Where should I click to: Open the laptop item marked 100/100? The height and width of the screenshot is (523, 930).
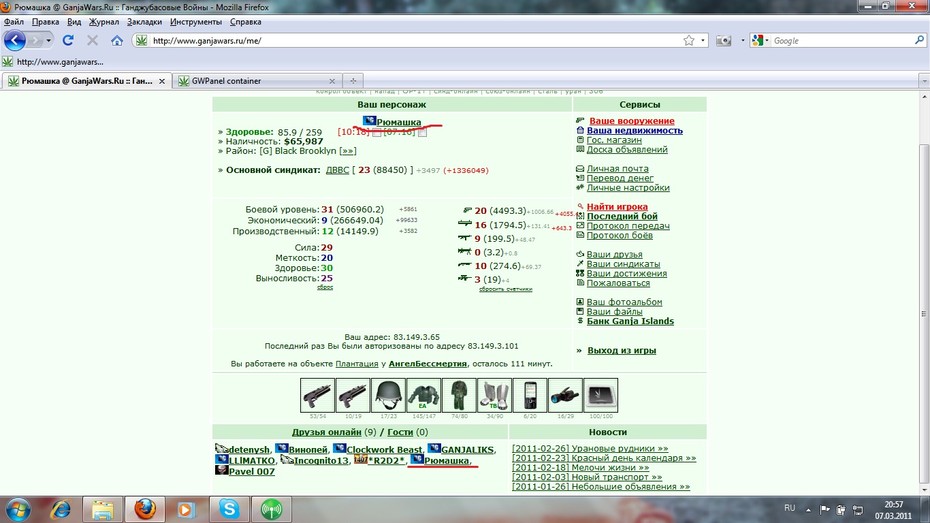(601, 395)
